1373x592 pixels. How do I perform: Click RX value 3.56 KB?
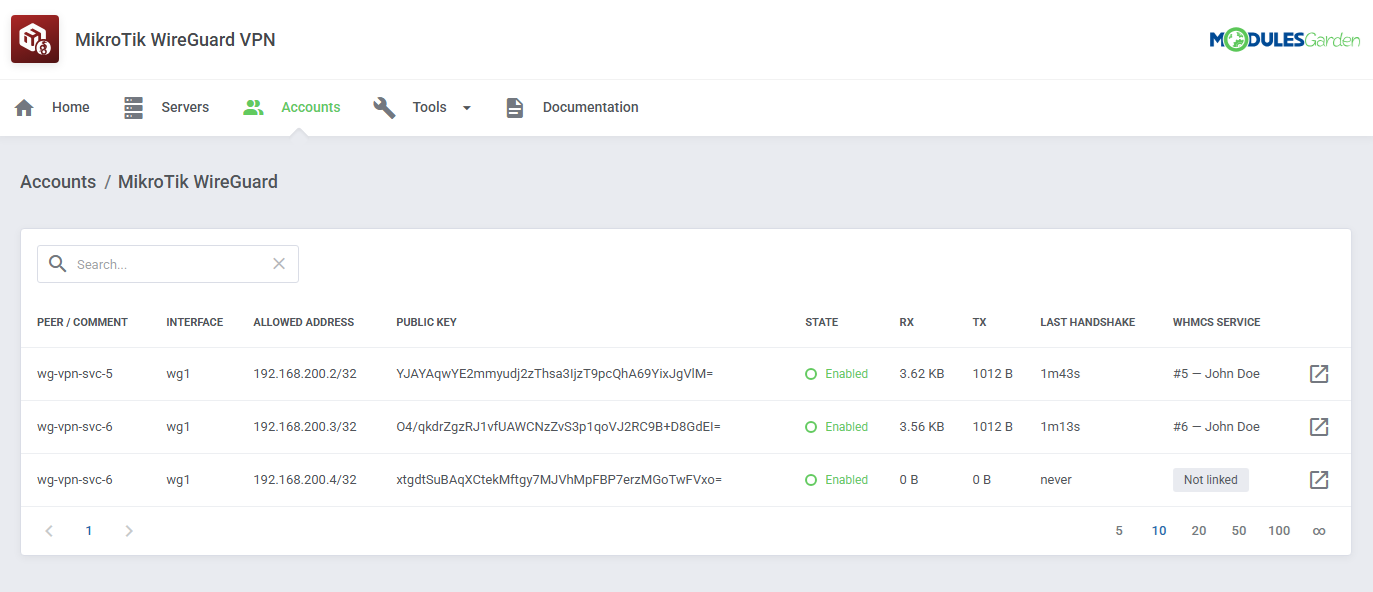click(922, 427)
